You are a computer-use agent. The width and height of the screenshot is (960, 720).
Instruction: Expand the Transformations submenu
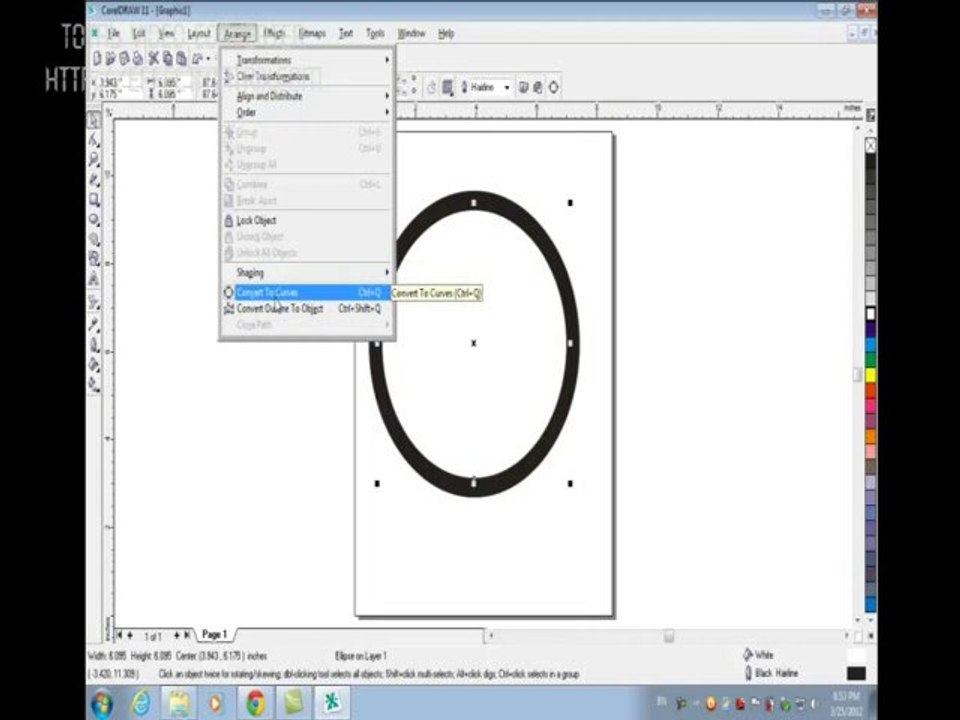[306, 60]
